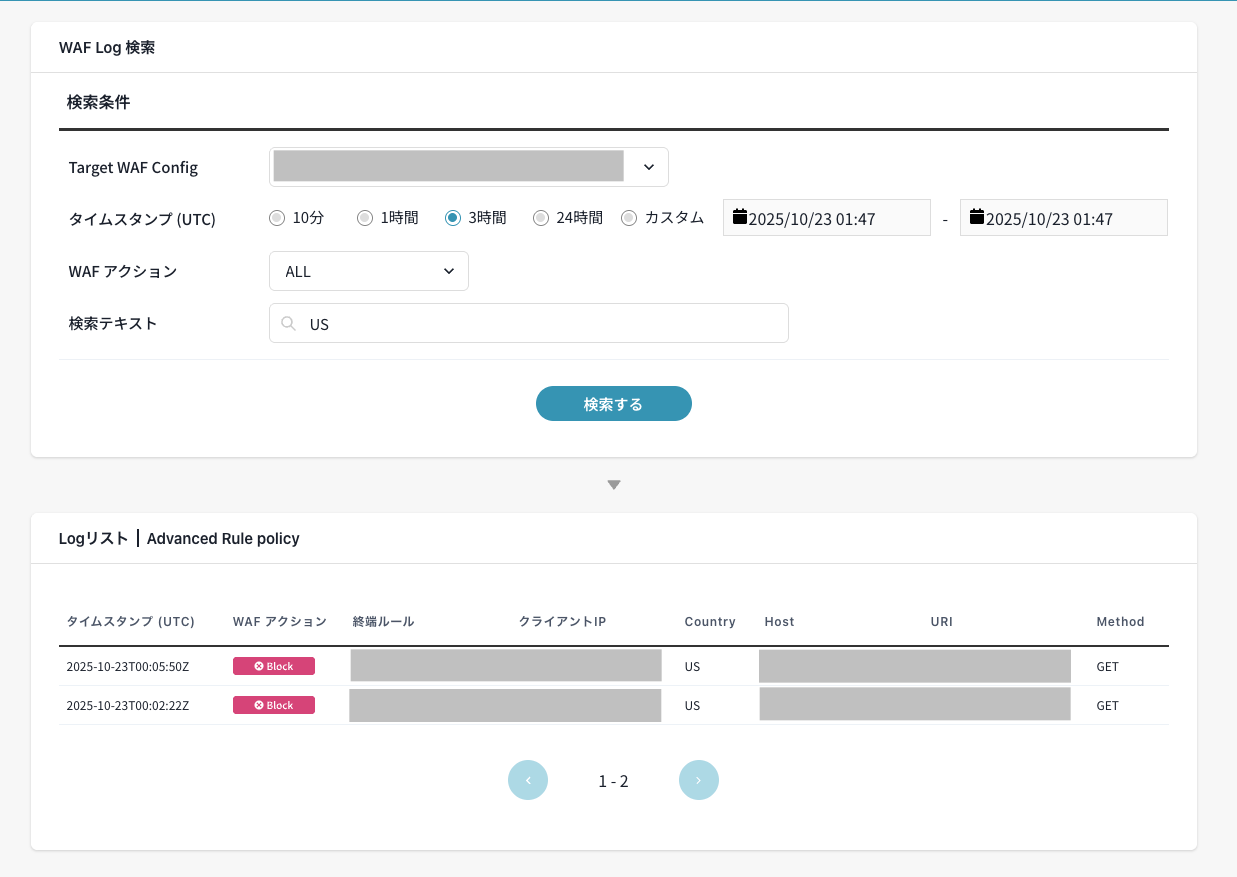Click the calendar icon in start date field
The image size is (1237, 877).
pos(740,217)
